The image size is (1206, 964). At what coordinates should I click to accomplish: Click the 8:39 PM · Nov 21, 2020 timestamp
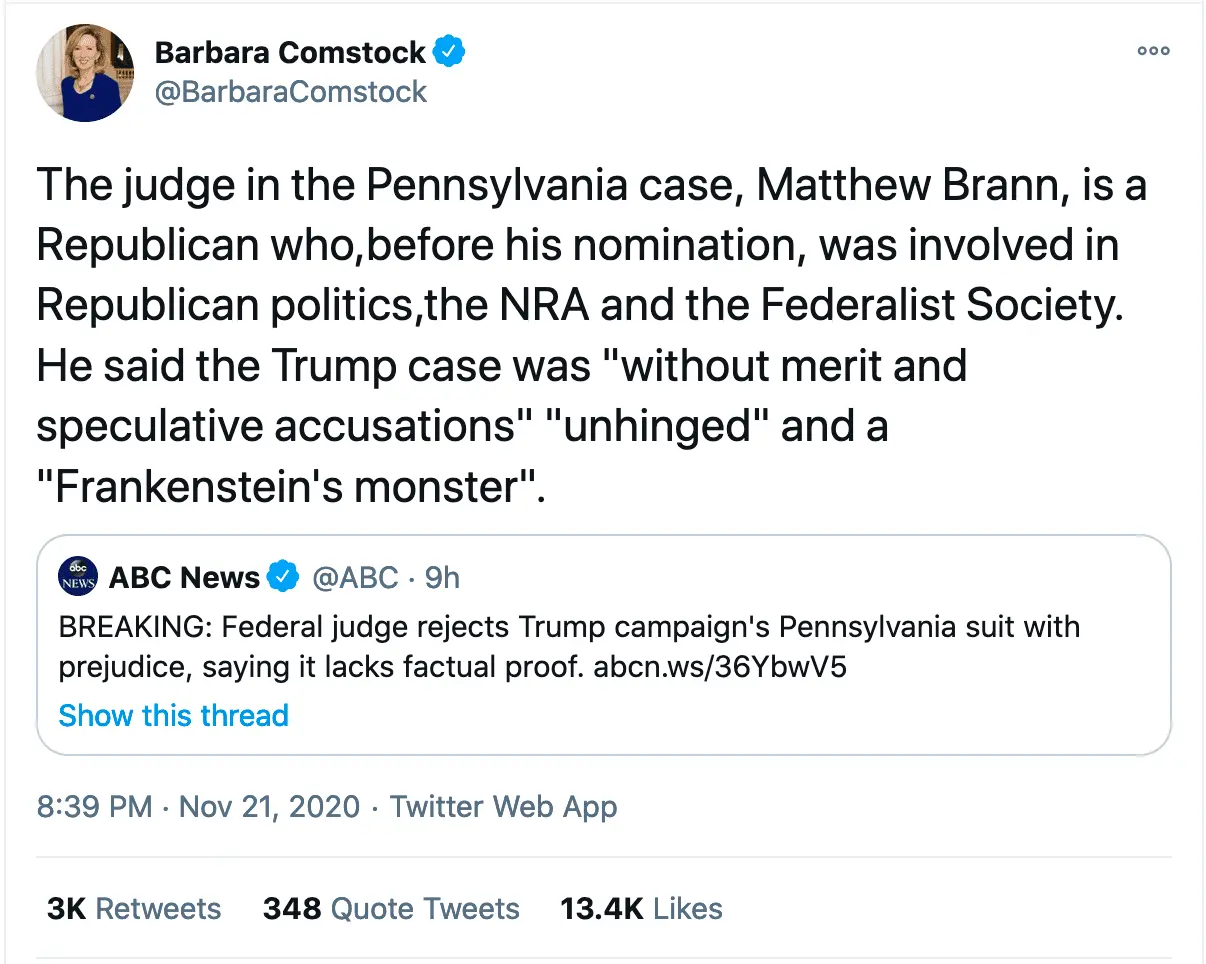click(198, 807)
